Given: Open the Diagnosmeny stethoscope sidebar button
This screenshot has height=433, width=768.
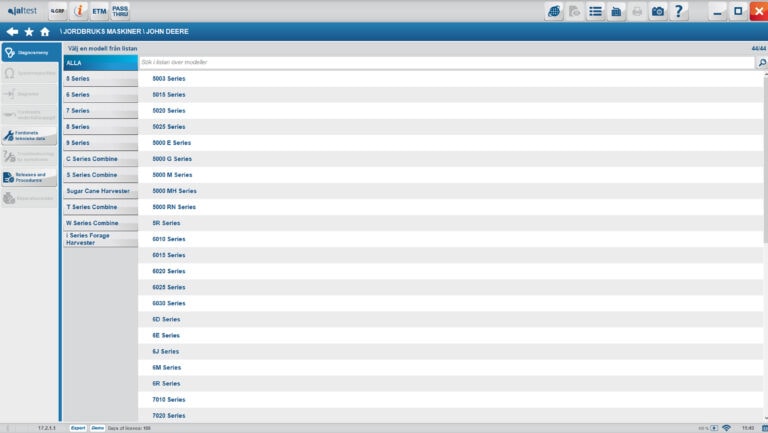Looking at the screenshot, I should pyautogui.click(x=30, y=52).
